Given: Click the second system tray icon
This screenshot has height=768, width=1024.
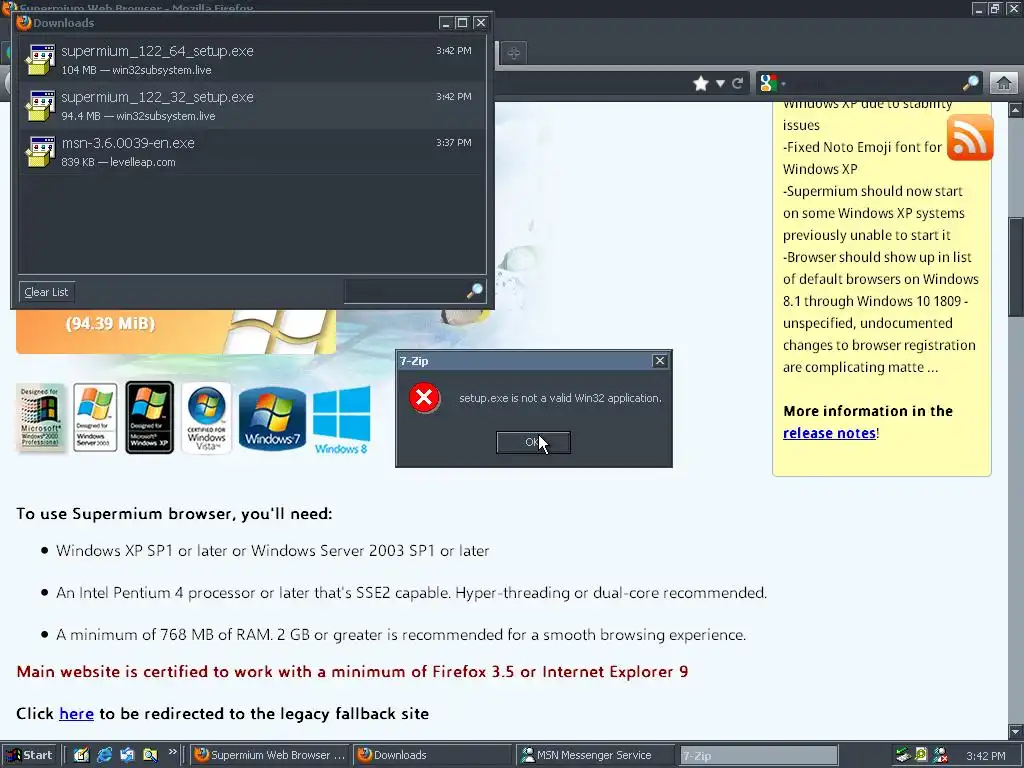Looking at the screenshot, I should pos(921,755).
